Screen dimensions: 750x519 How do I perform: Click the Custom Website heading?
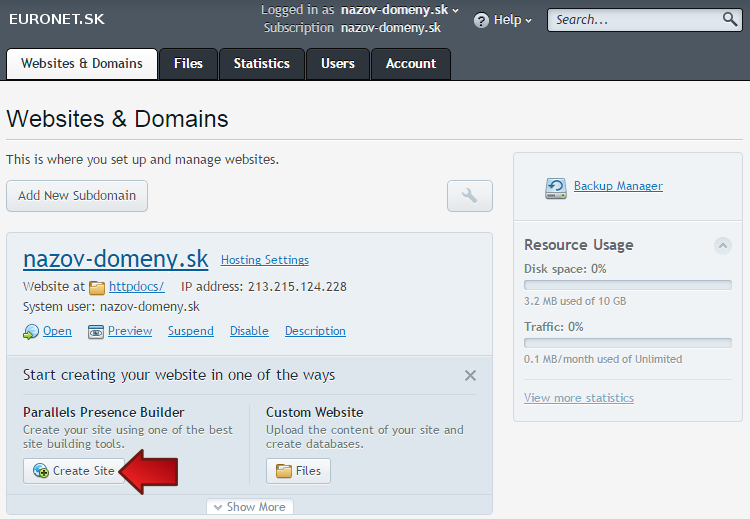click(x=315, y=412)
